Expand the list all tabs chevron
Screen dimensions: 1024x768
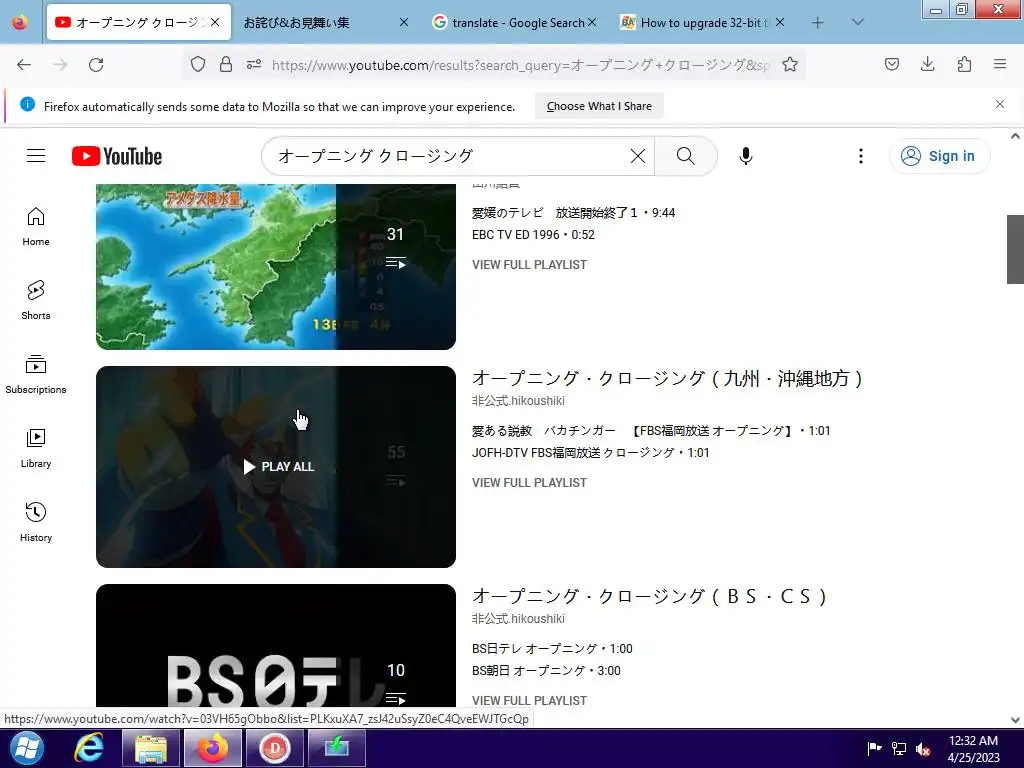(858, 22)
